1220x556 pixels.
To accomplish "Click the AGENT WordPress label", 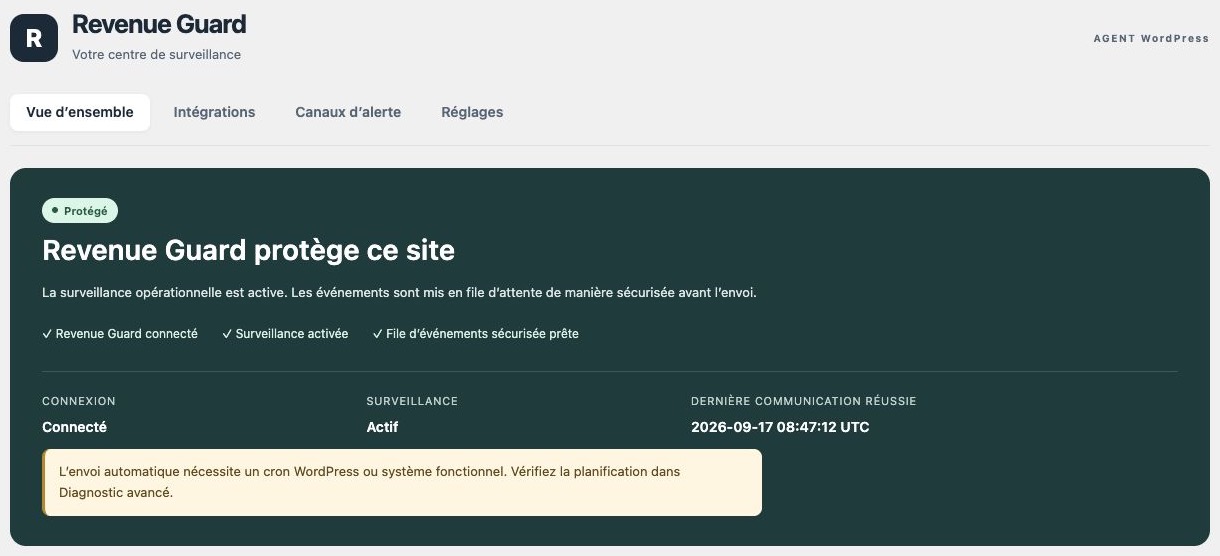I will click(1151, 38).
